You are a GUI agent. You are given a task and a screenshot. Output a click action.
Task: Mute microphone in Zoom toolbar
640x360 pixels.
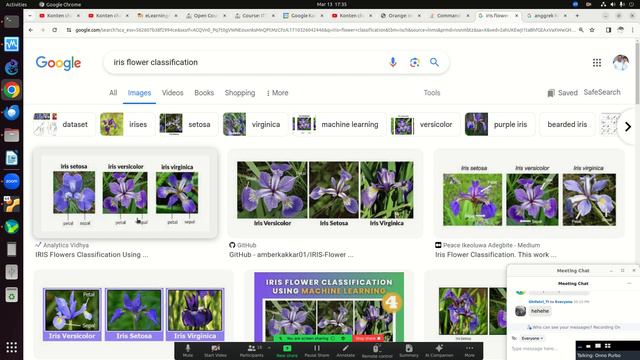click(x=188, y=351)
